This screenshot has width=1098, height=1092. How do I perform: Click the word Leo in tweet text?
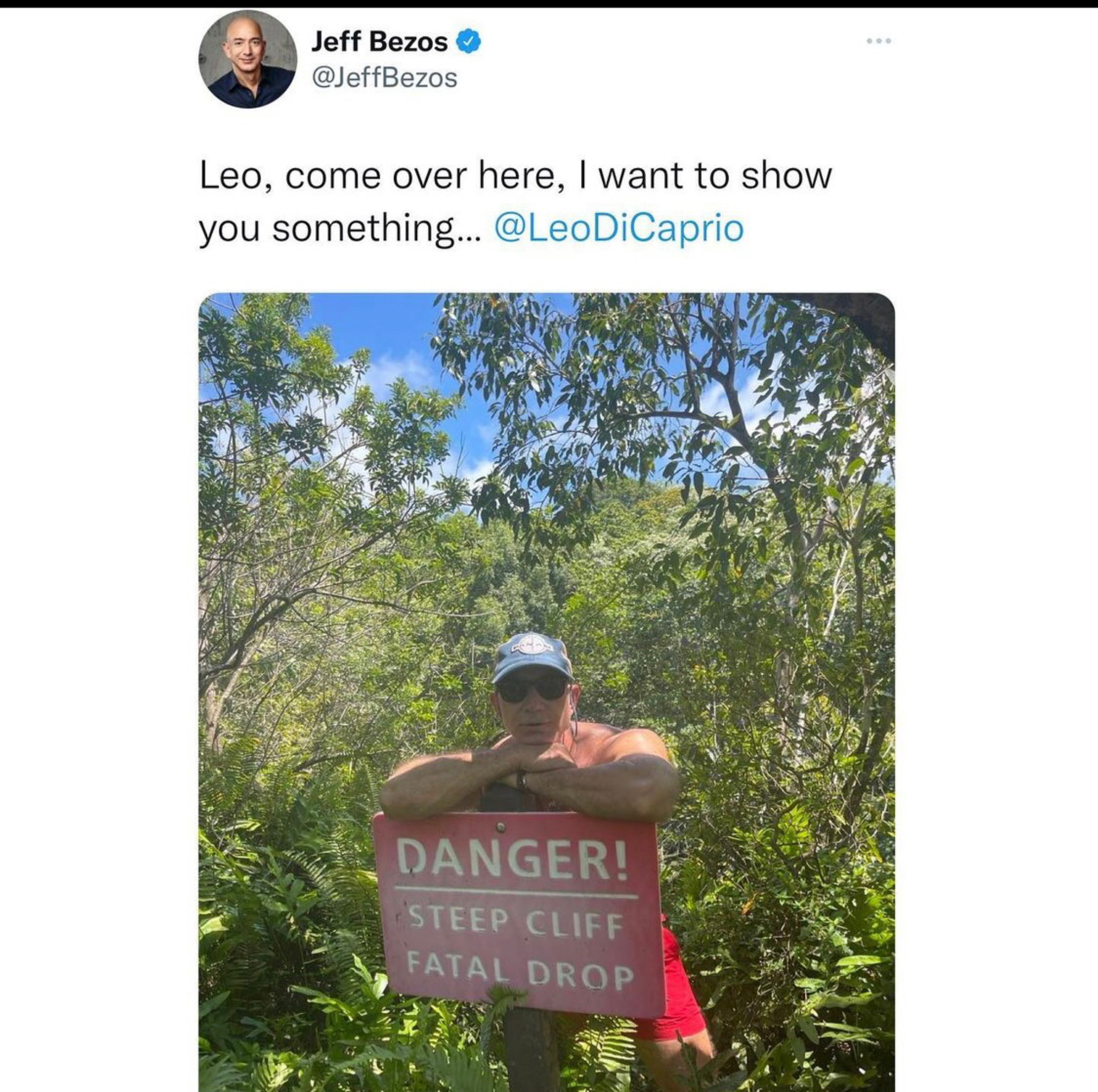click(x=228, y=175)
